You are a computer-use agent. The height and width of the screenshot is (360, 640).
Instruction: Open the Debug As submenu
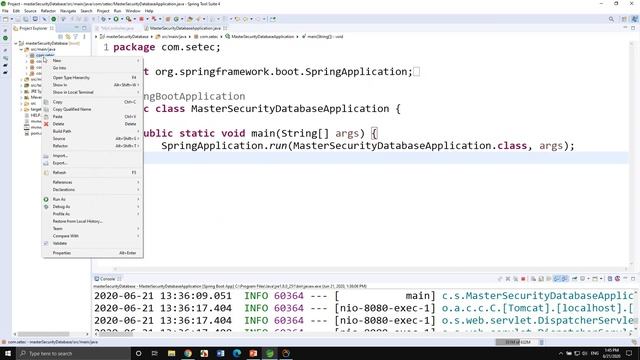[93, 207]
